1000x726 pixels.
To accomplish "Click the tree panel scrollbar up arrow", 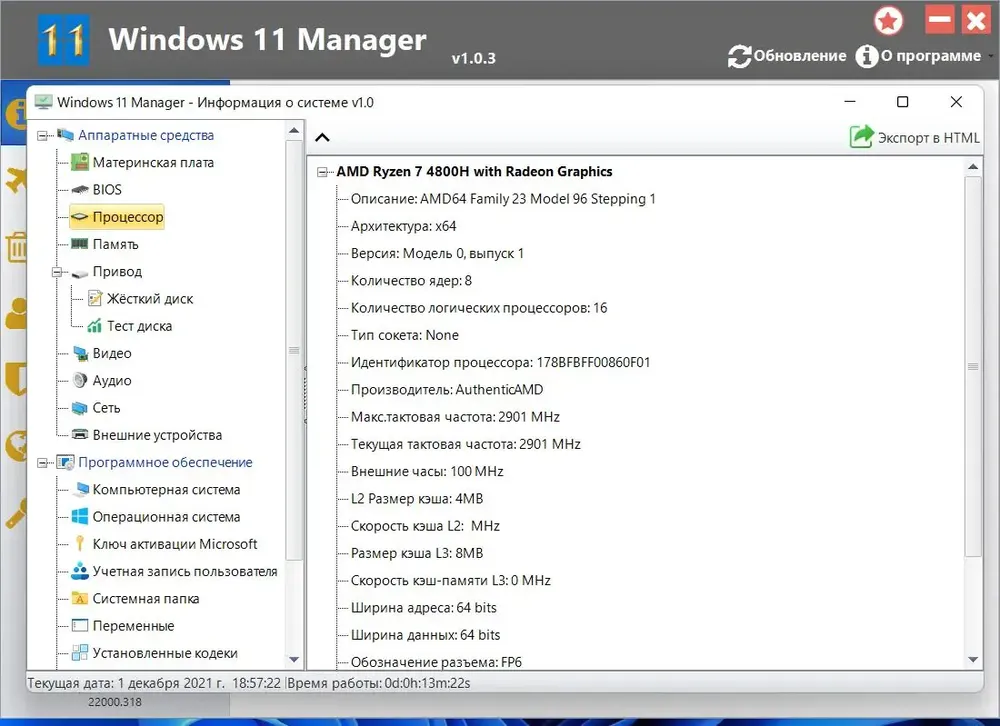I will 294,130.
